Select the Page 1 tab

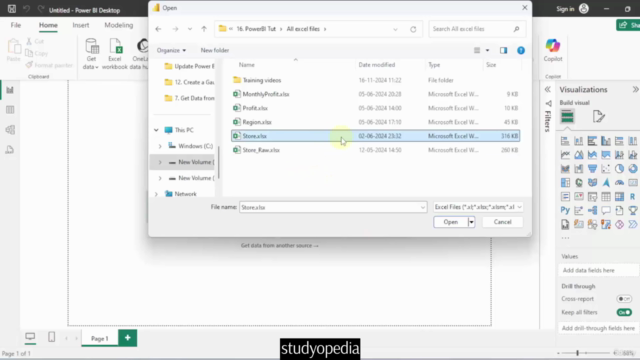click(x=100, y=338)
